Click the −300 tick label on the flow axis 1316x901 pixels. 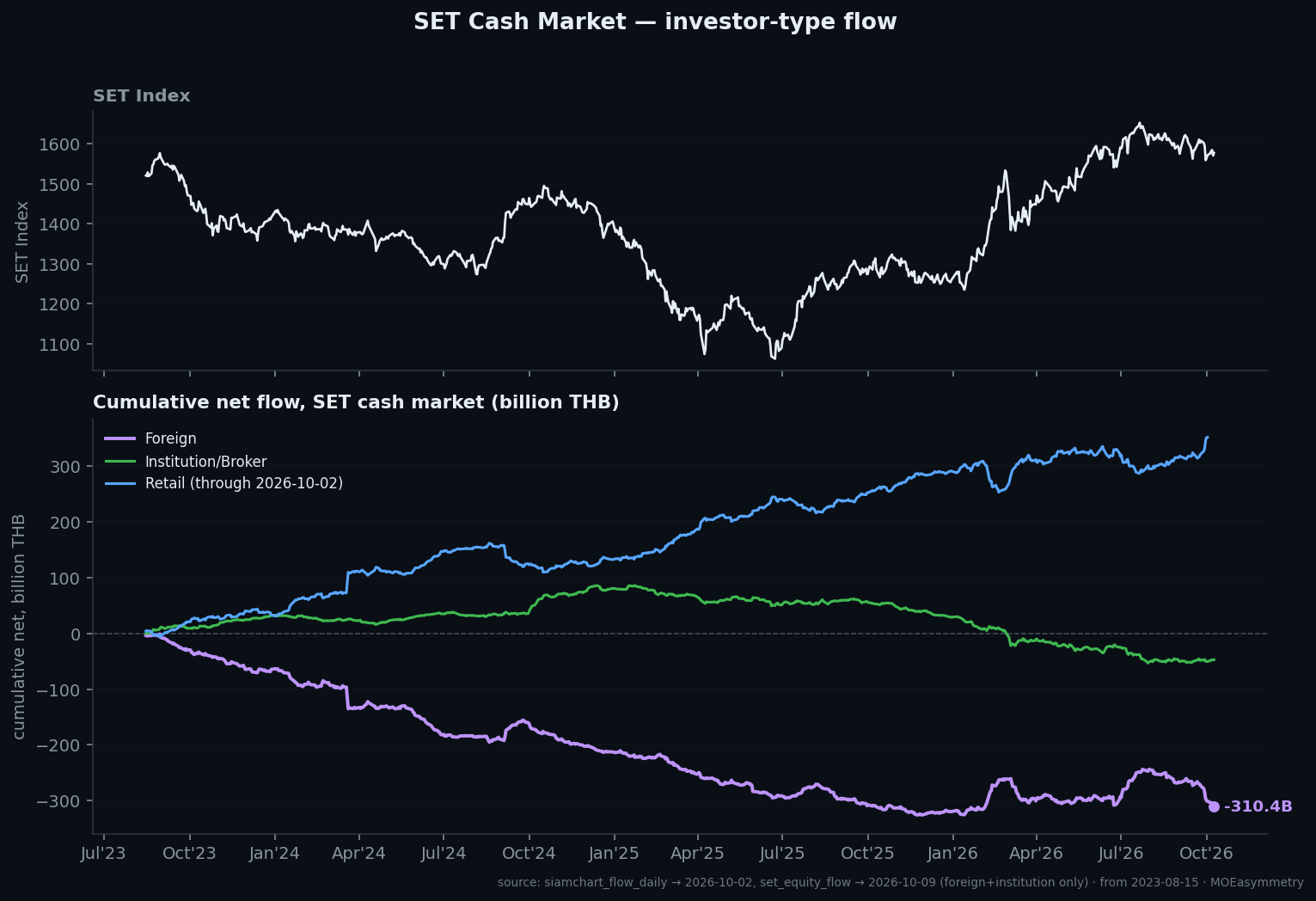point(58,801)
